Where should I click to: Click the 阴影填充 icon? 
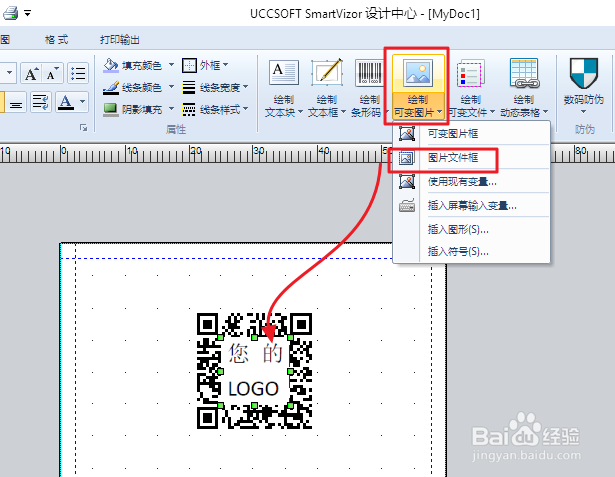(x=111, y=109)
